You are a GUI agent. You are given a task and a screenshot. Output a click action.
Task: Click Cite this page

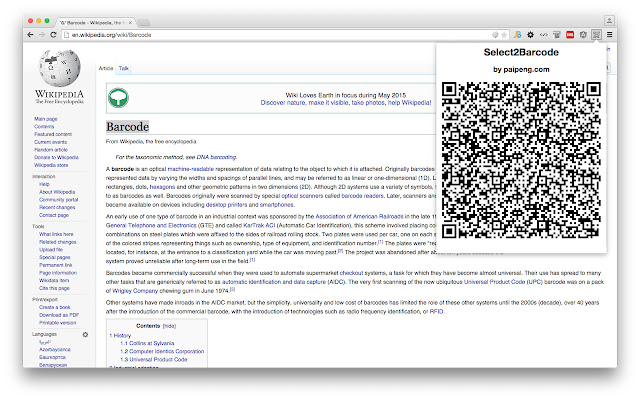click(54, 288)
